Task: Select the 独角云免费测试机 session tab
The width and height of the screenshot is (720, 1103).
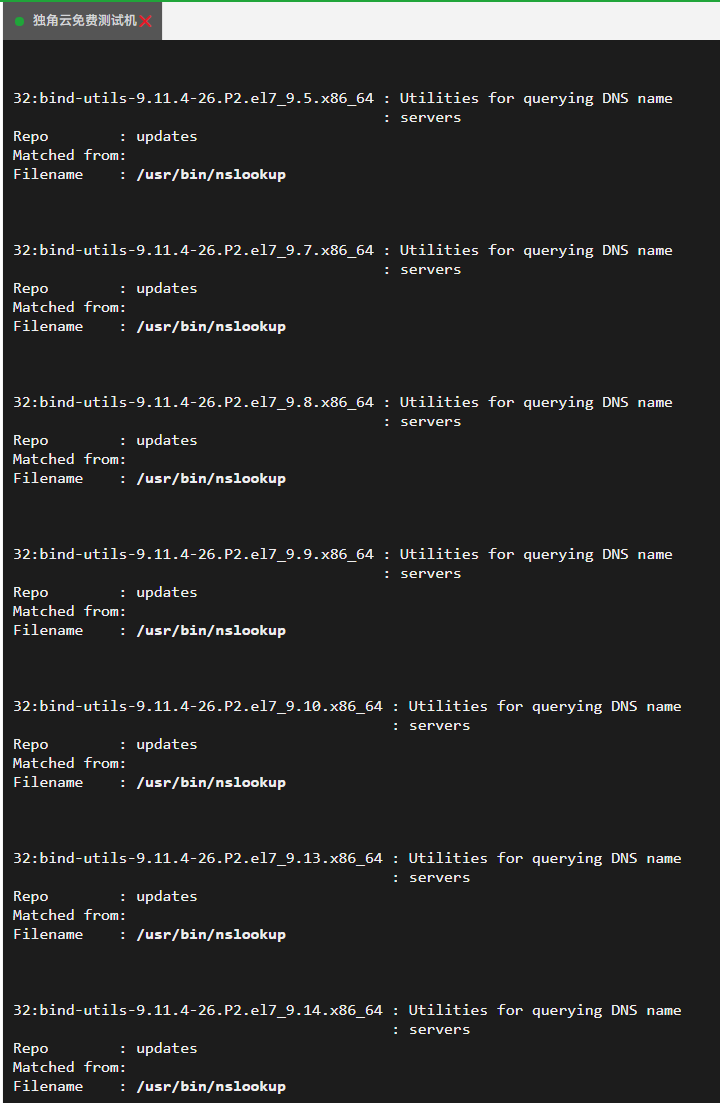Action: coord(82,21)
